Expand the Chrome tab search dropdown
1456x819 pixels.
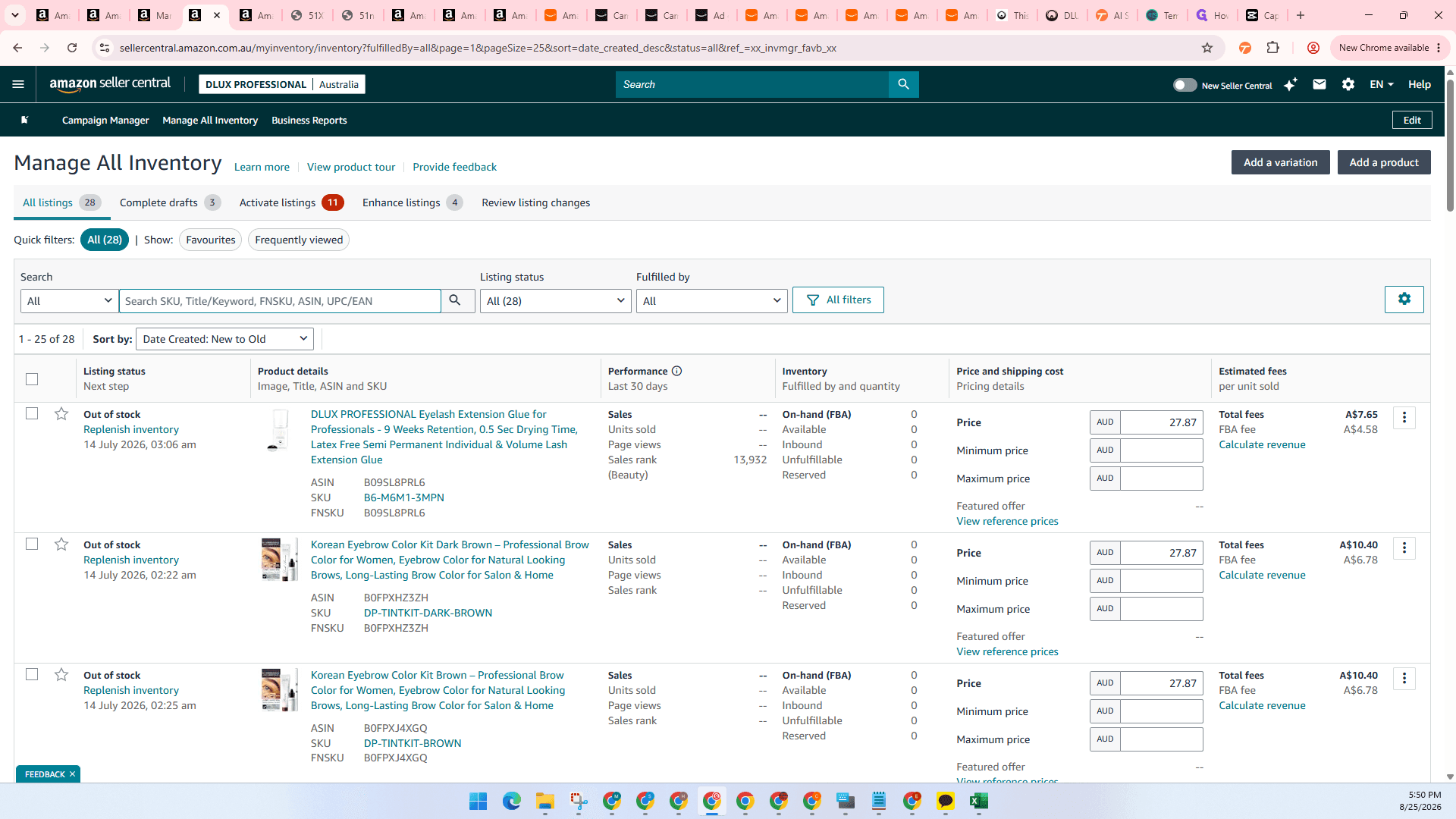[15, 15]
